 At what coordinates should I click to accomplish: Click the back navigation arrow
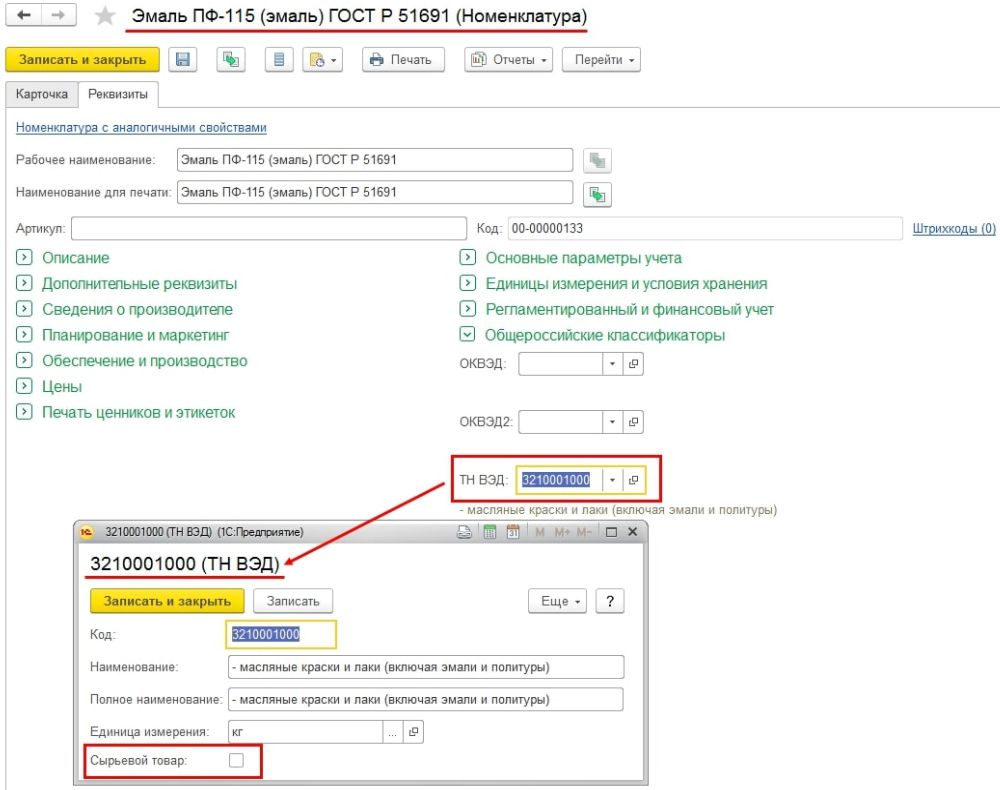click(x=24, y=15)
